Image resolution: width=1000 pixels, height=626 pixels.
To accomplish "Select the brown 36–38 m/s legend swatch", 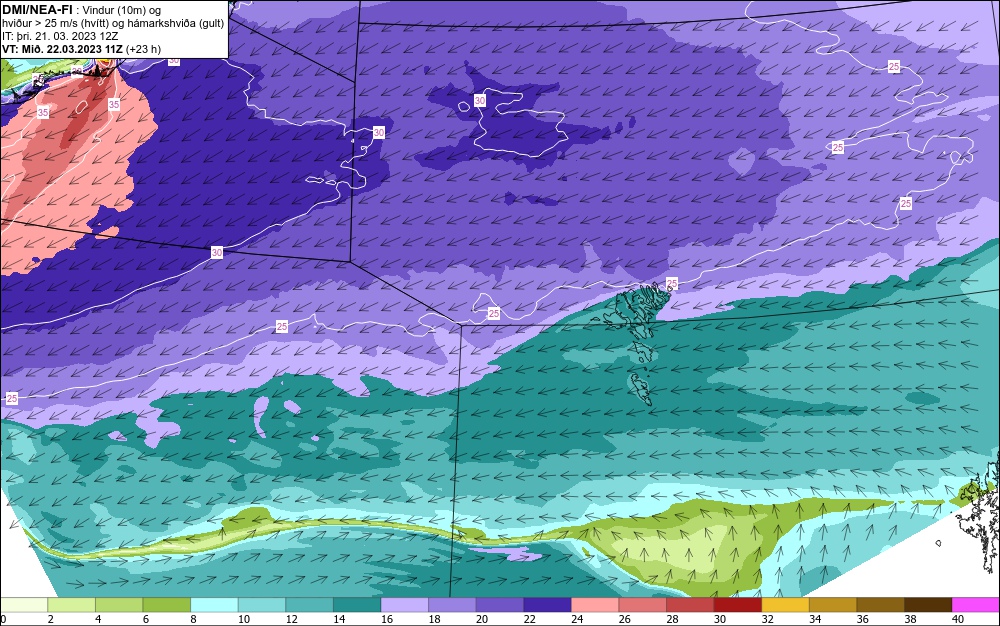I will 881,605.
